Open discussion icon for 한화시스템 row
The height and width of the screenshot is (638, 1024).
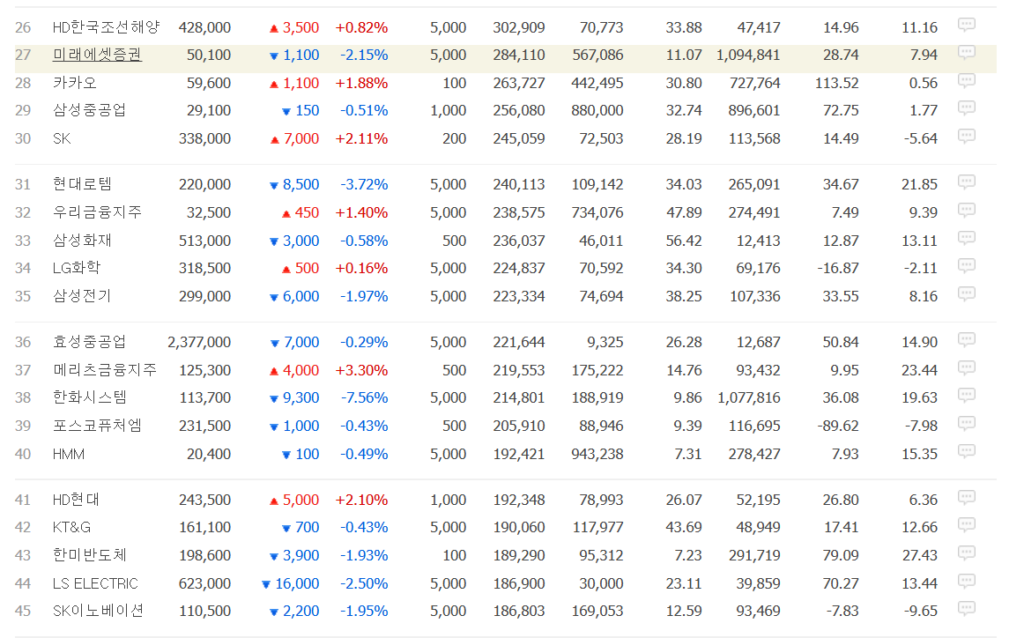[x=966, y=394]
